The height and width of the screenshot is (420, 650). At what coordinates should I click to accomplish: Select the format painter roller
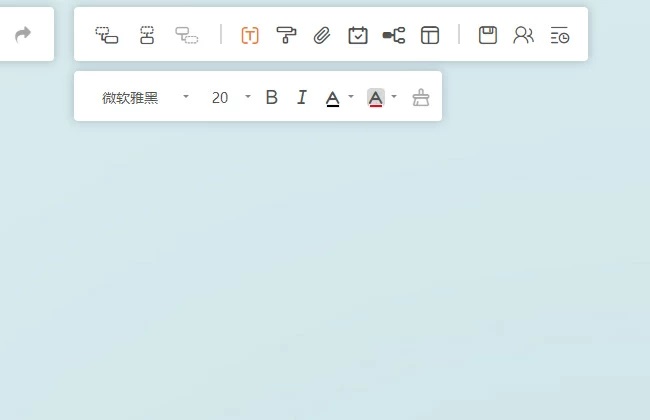(286, 35)
